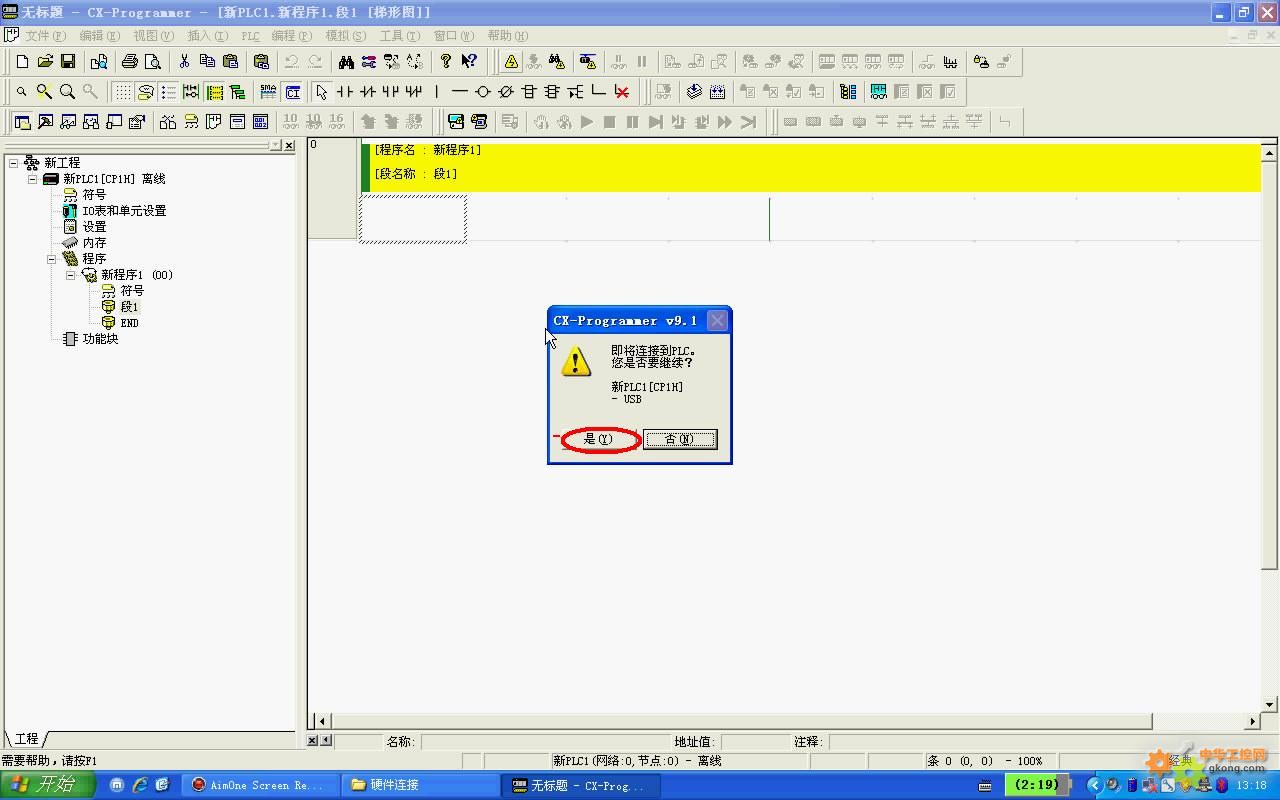Close the CX-Programmer v9.1 dialog
1280x800 pixels.
point(717,321)
